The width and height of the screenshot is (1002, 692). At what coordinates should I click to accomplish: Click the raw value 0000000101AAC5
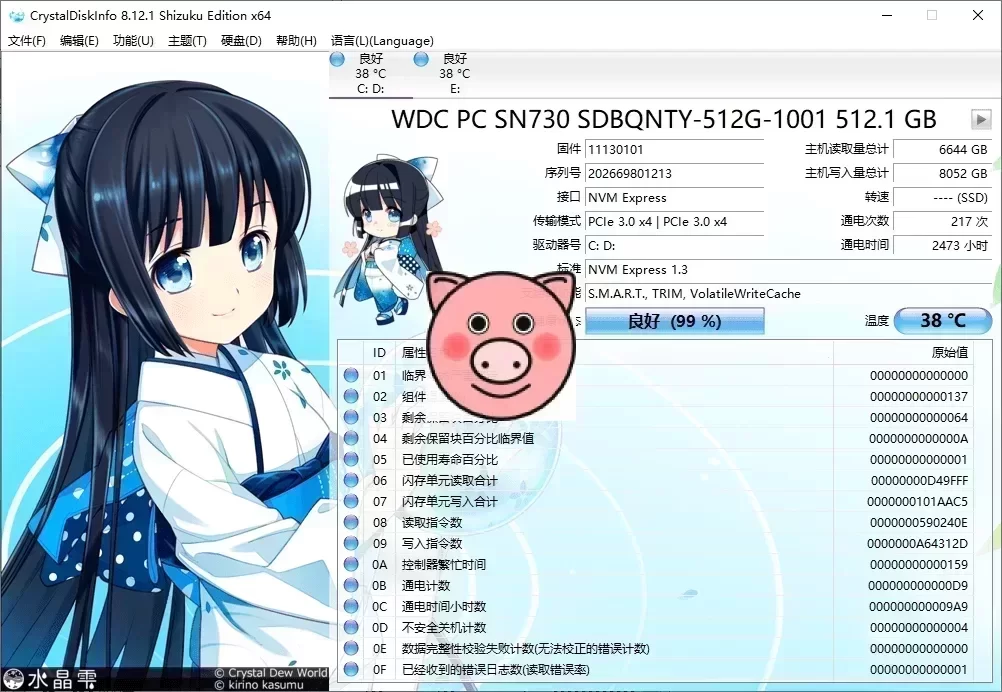pyautogui.click(x=917, y=502)
